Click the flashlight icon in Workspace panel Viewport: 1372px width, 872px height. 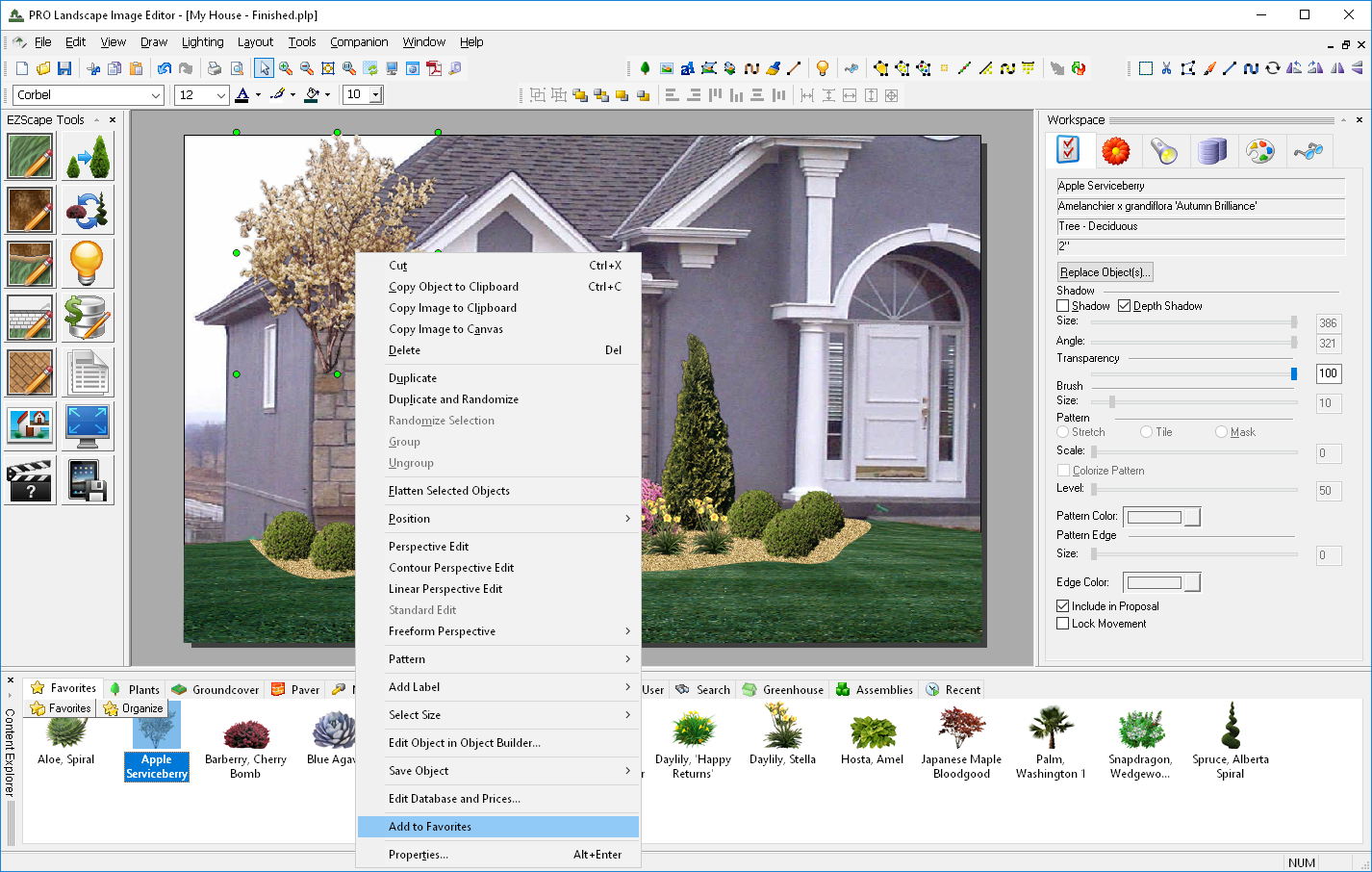pyautogui.click(x=1163, y=150)
